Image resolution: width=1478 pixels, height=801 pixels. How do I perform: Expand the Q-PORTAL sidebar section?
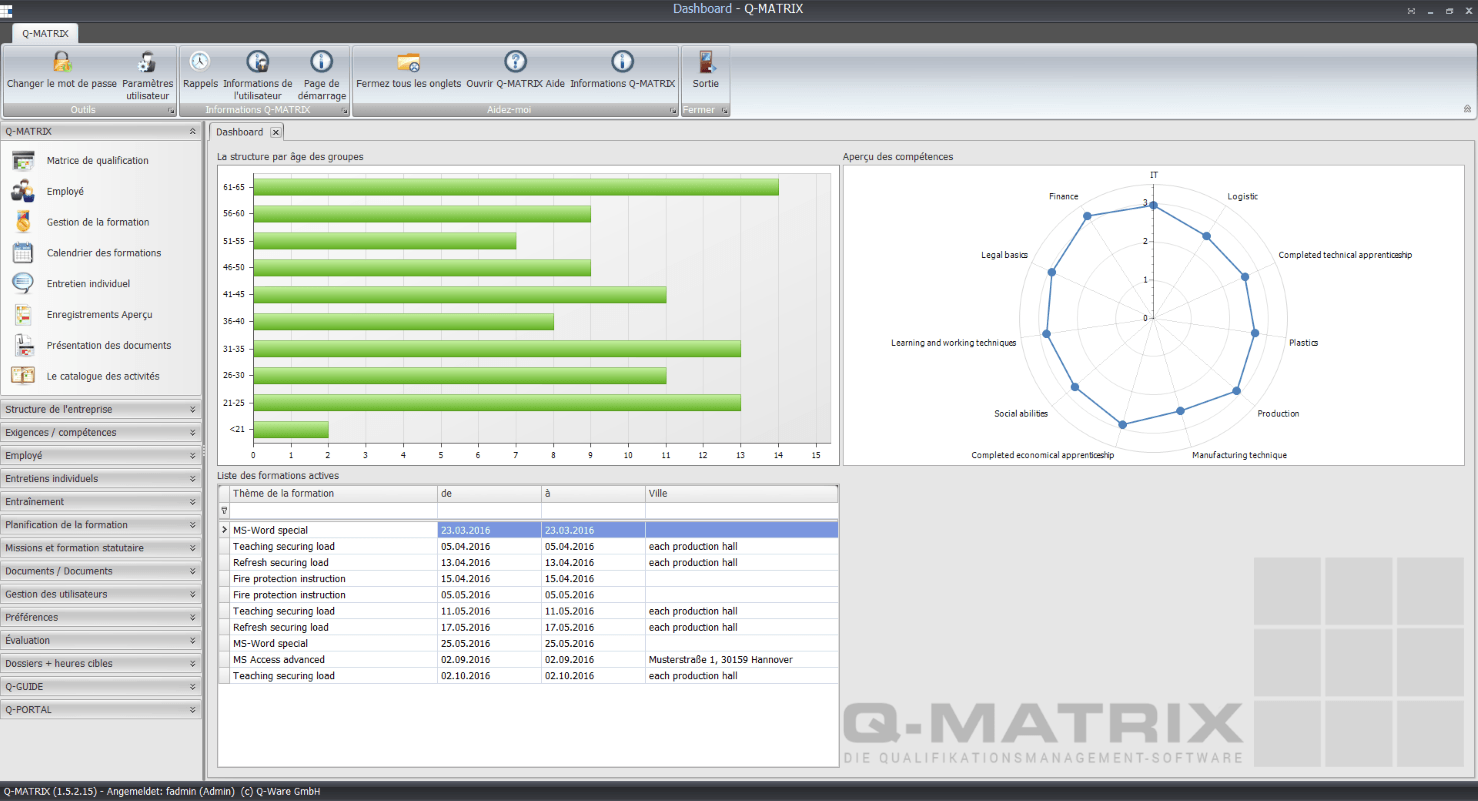(100, 710)
